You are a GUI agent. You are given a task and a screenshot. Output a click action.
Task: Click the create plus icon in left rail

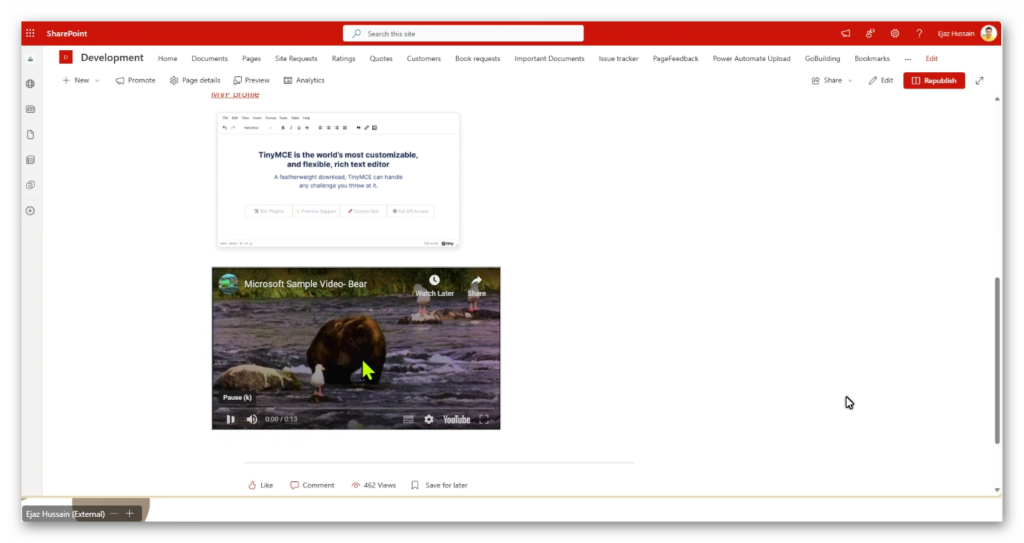click(x=30, y=211)
